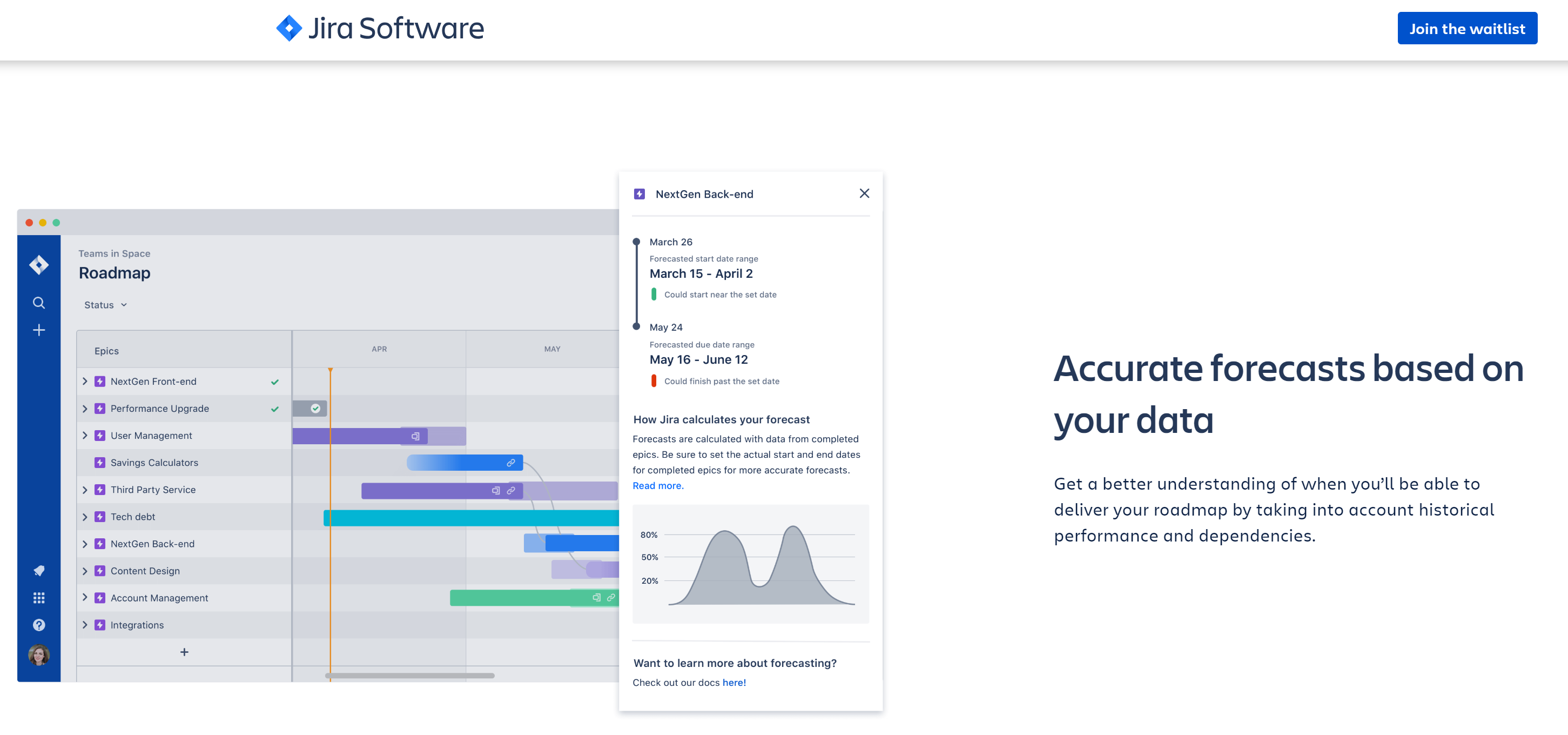
Task: Expand the Account Management epic
Action: point(85,597)
